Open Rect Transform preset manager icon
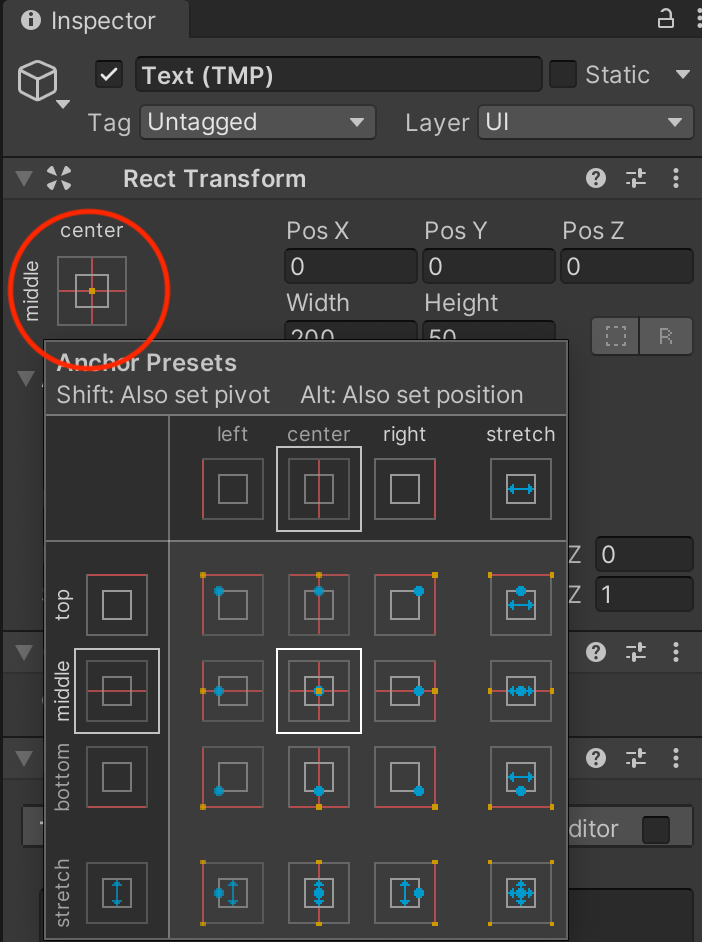702x942 pixels. 636,178
